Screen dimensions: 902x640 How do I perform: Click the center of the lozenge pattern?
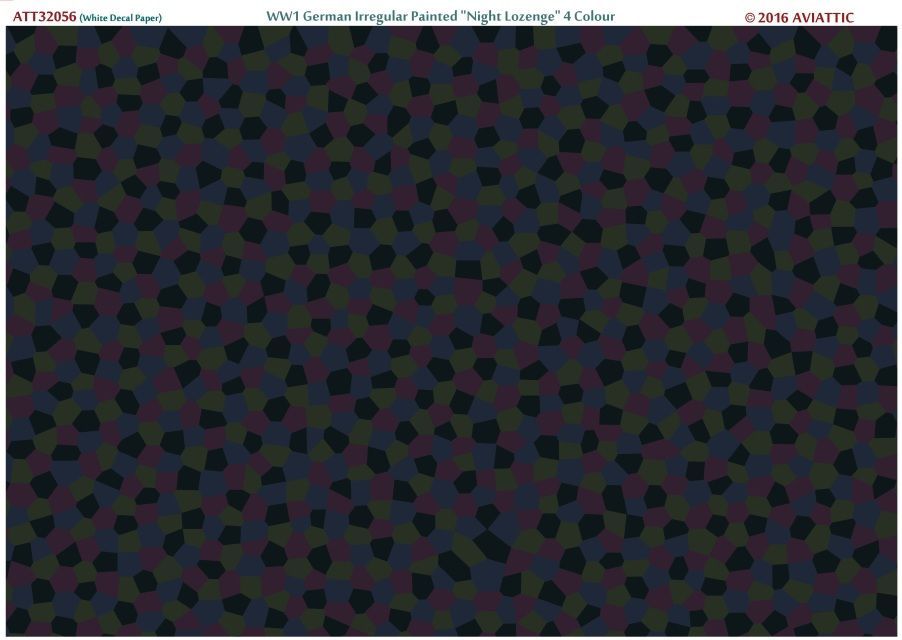(x=451, y=331)
